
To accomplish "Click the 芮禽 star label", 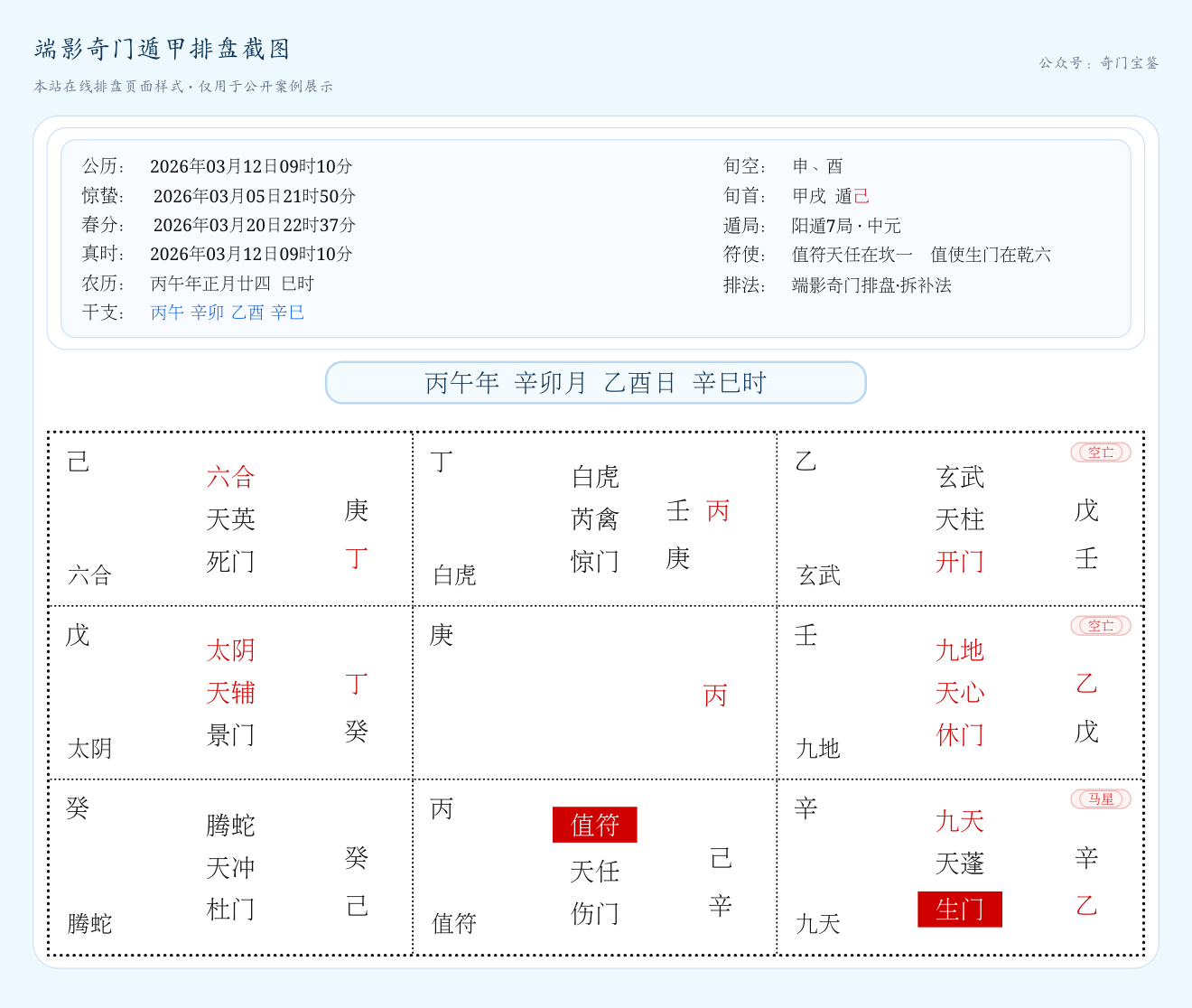I will [x=595, y=519].
